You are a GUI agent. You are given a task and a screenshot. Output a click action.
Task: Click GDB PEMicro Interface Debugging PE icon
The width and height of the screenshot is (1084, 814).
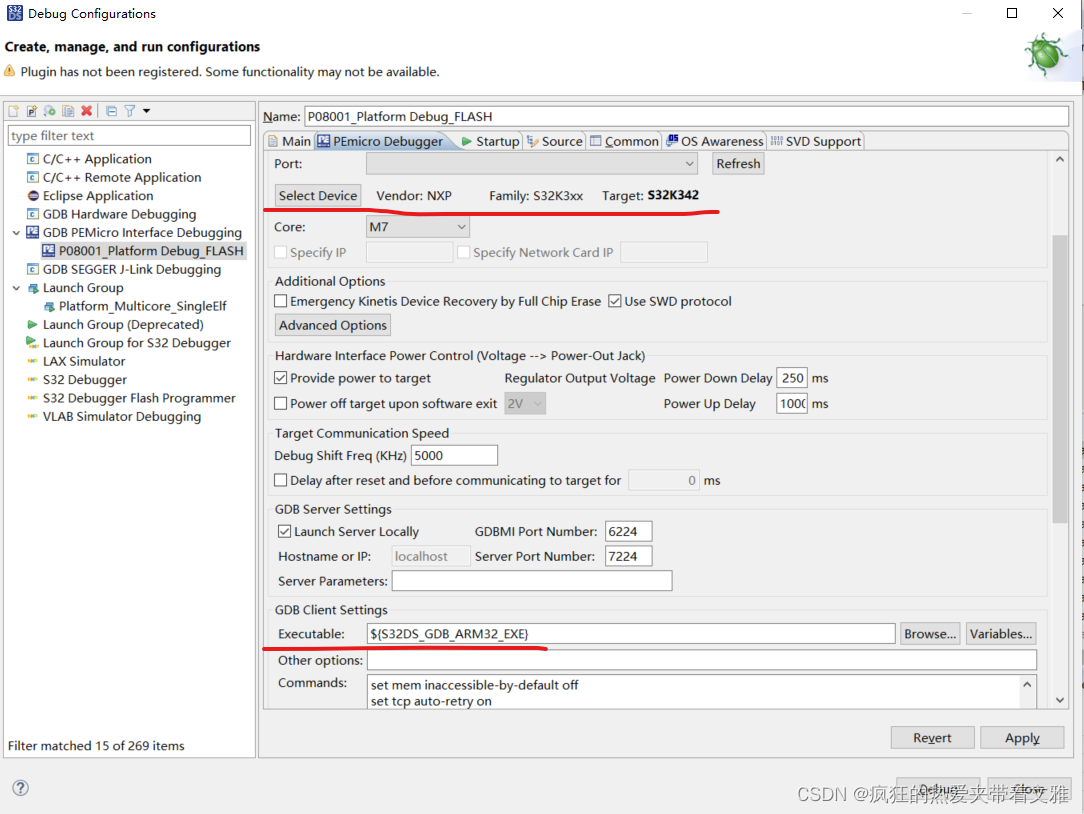click(x=32, y=232)
